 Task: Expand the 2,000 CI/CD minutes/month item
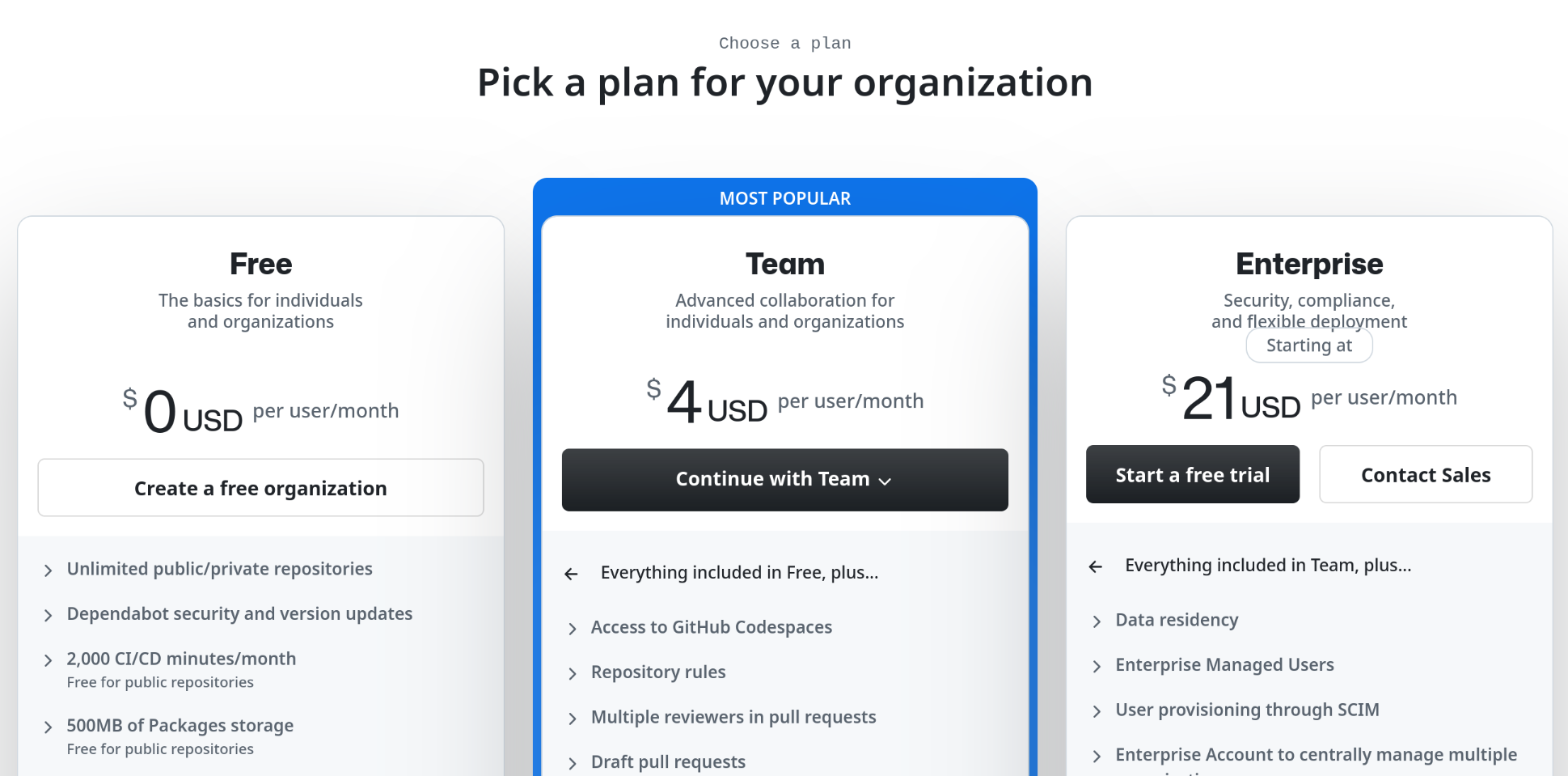click(48, 659)
